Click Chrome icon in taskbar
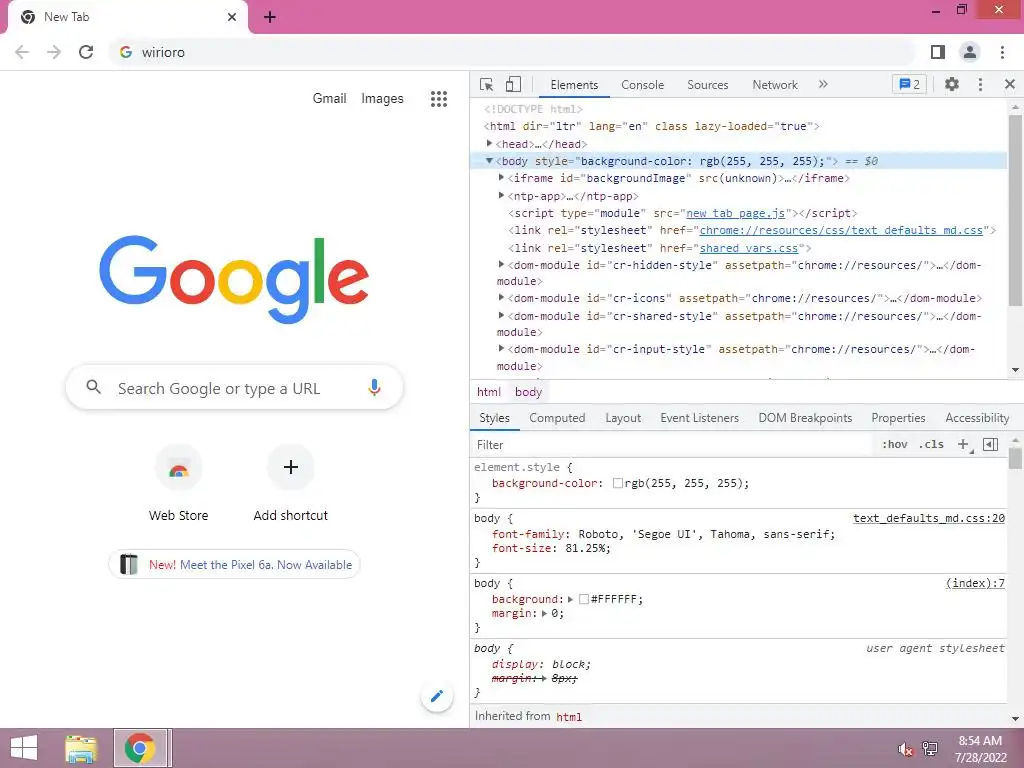The height and width of the screenshot is (768, 1024). pos(140,748)
